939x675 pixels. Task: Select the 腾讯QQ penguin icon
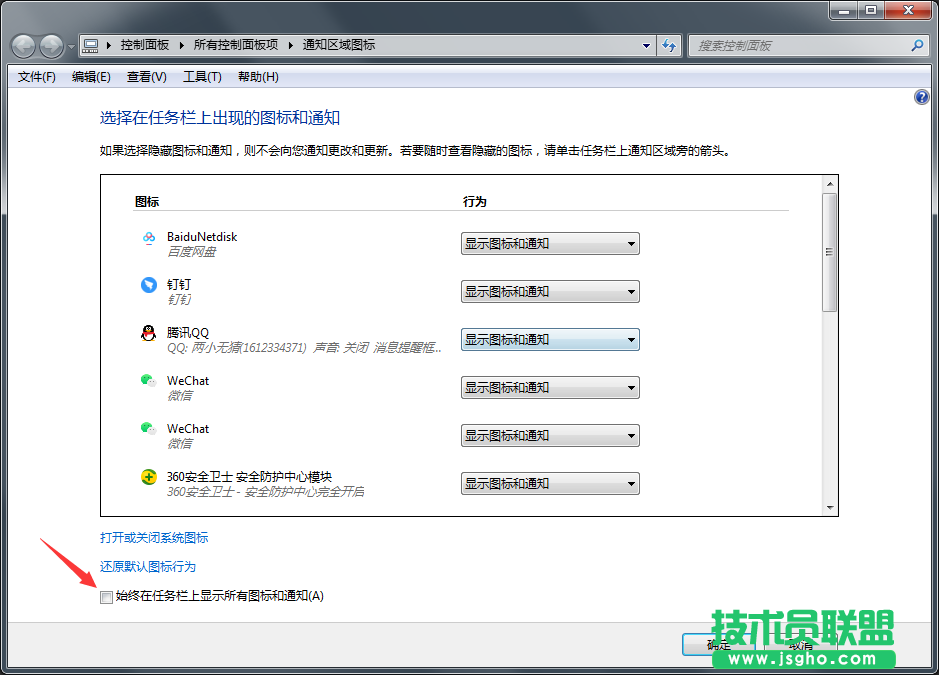(148, 334)
